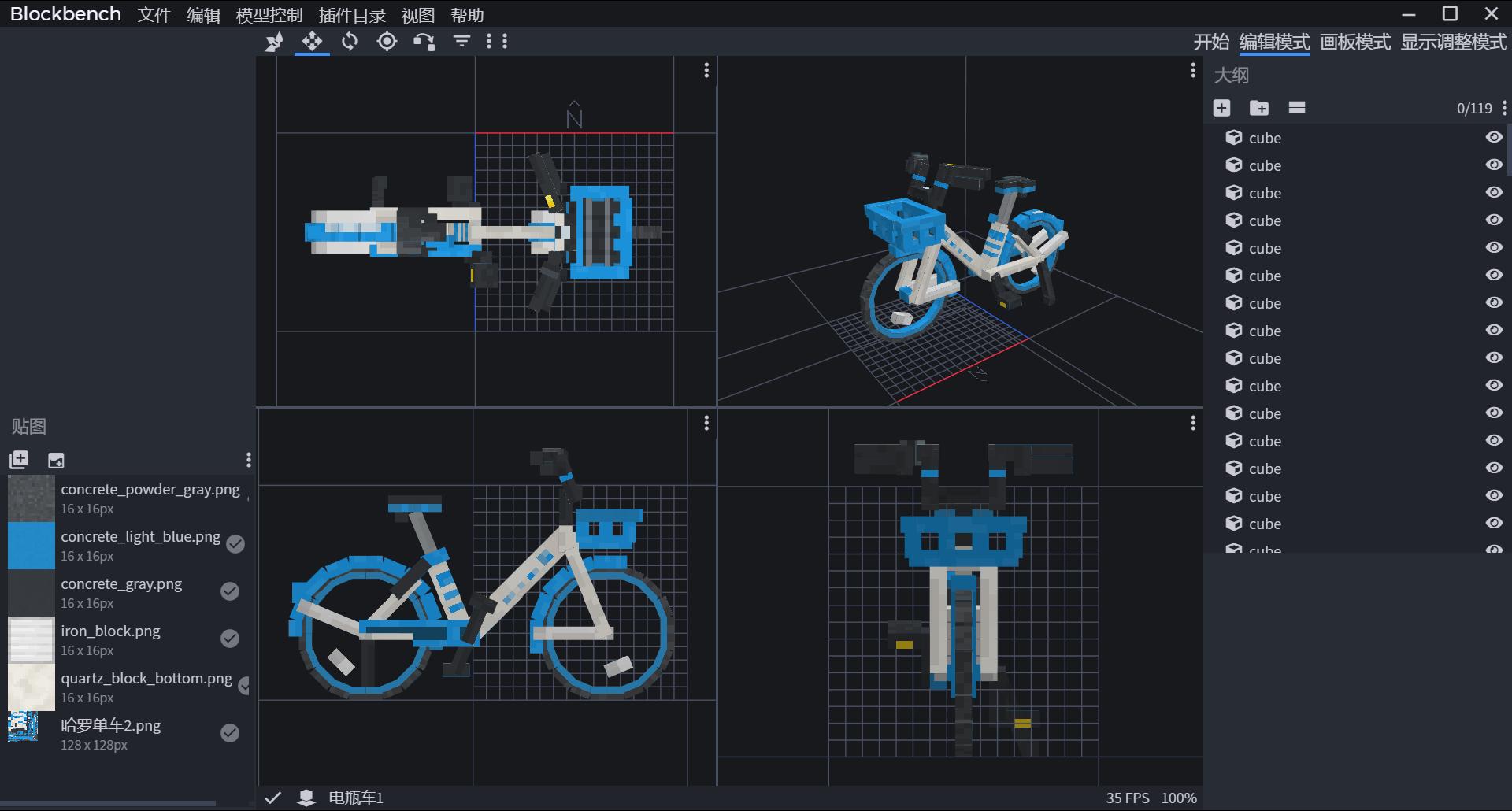1512x811 pixels.
Task: Switch to the 画板模式 tab
Action: (1354, 42)
